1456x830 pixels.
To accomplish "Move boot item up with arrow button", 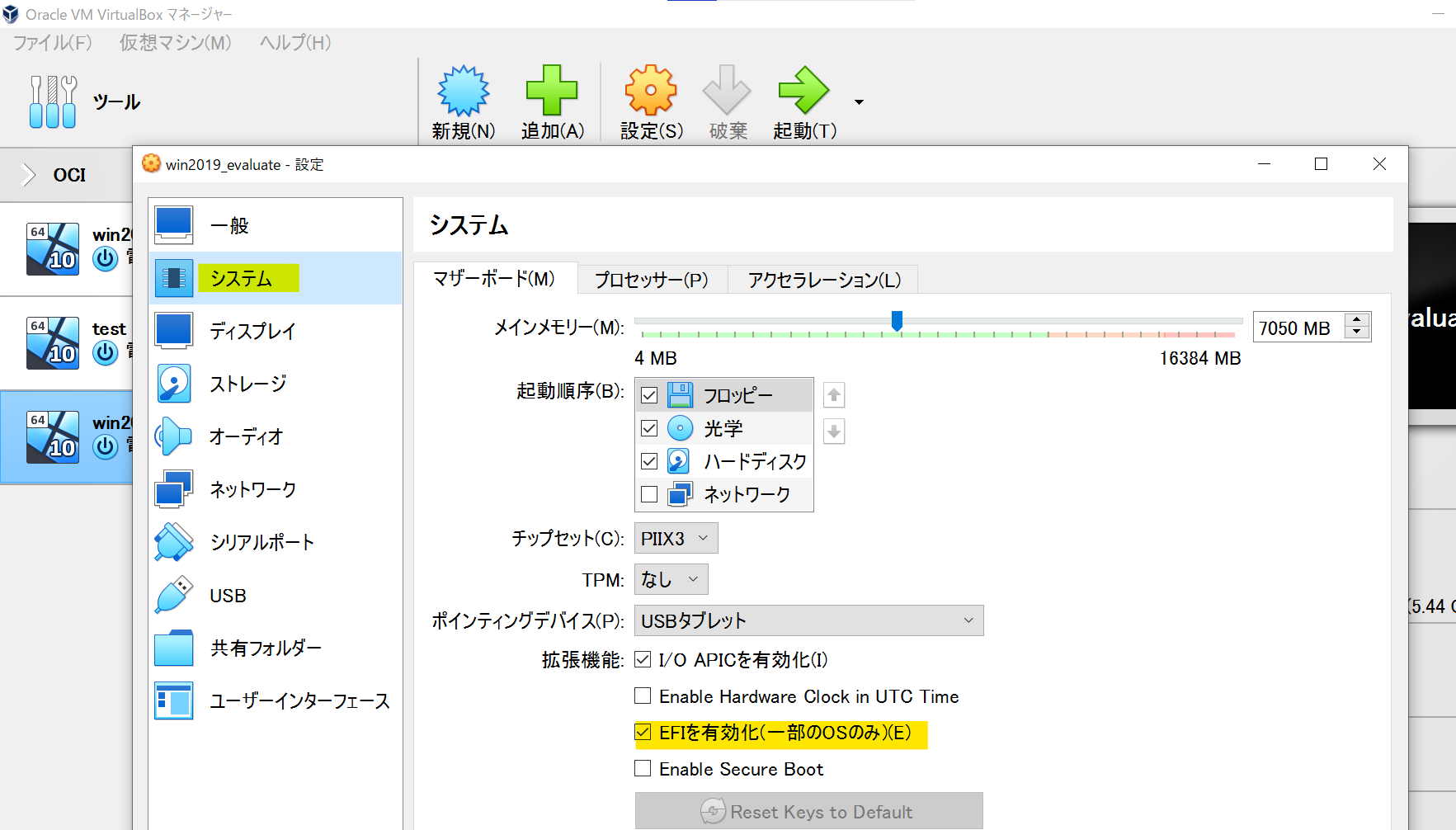I will pyautogui.click(x=834, y=395).
